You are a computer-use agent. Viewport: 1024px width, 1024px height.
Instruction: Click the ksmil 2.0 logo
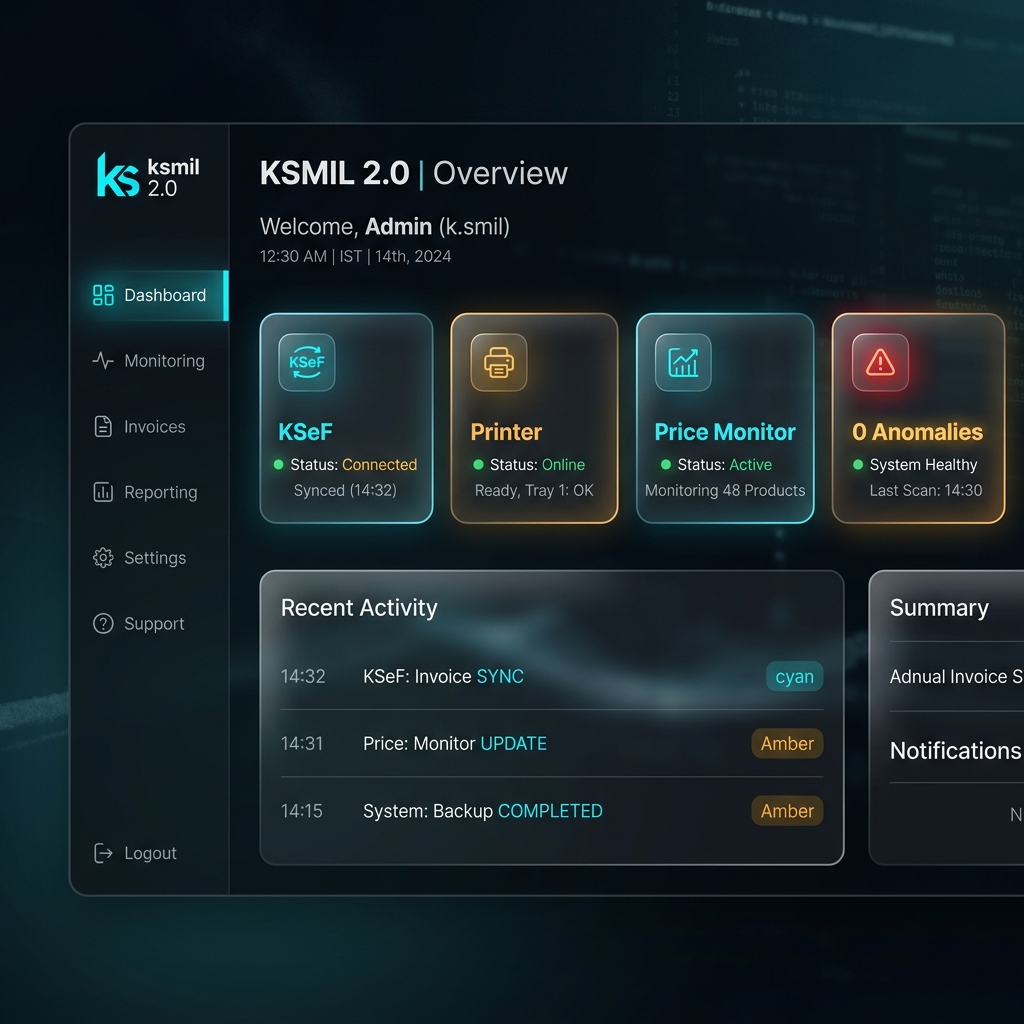[148, 175]
